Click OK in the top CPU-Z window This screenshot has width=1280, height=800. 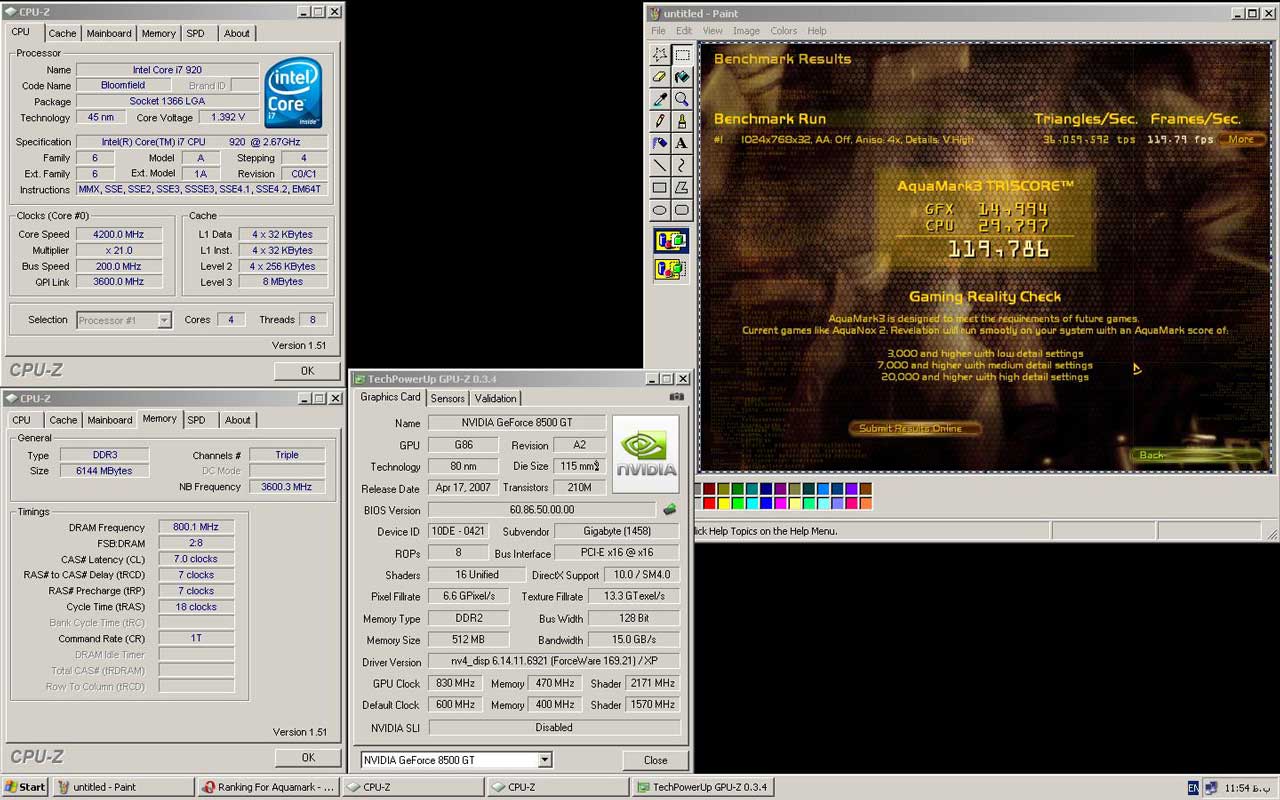coord(307,371)
